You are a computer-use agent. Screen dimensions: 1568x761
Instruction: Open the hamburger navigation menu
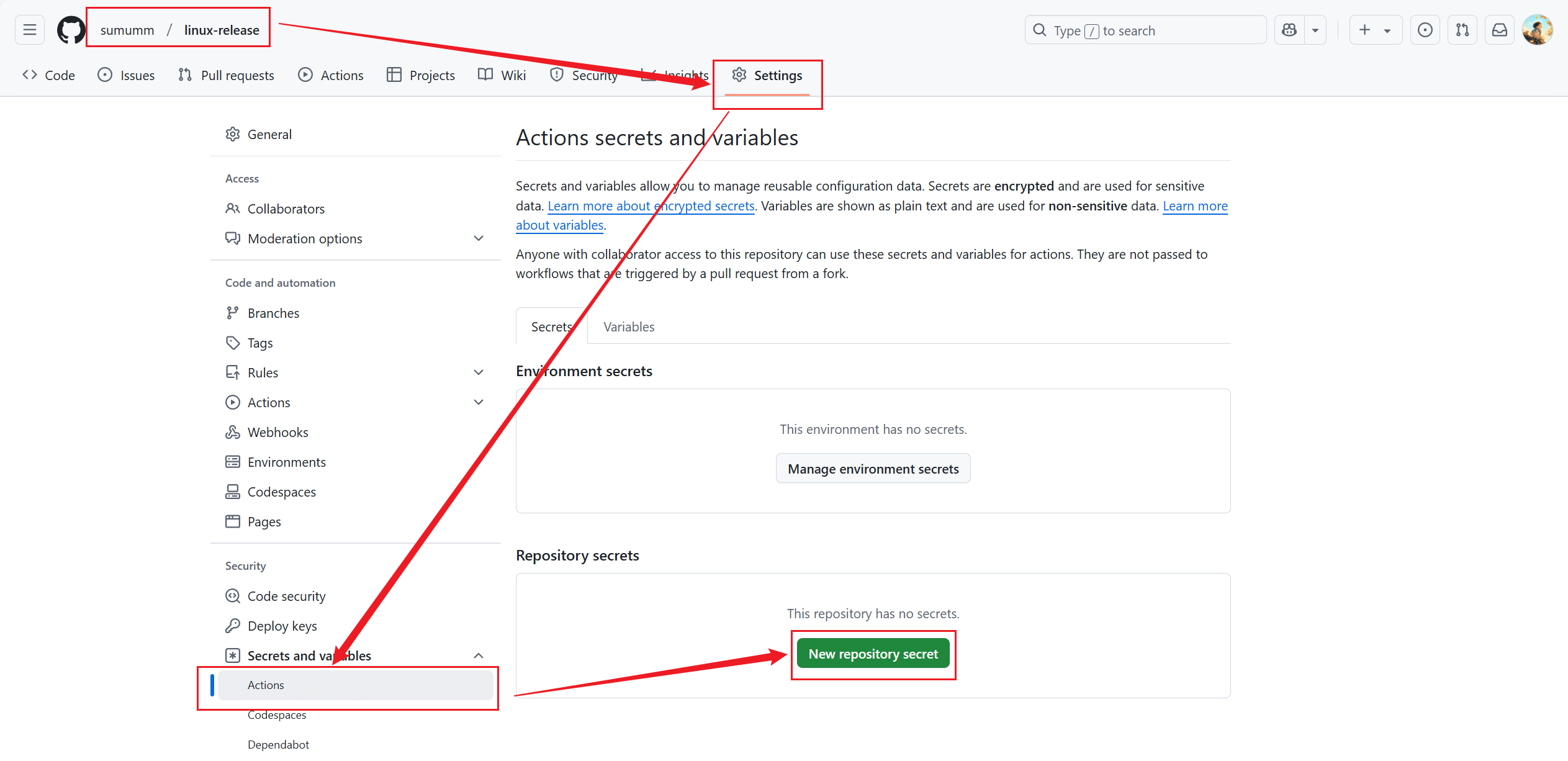30,30
